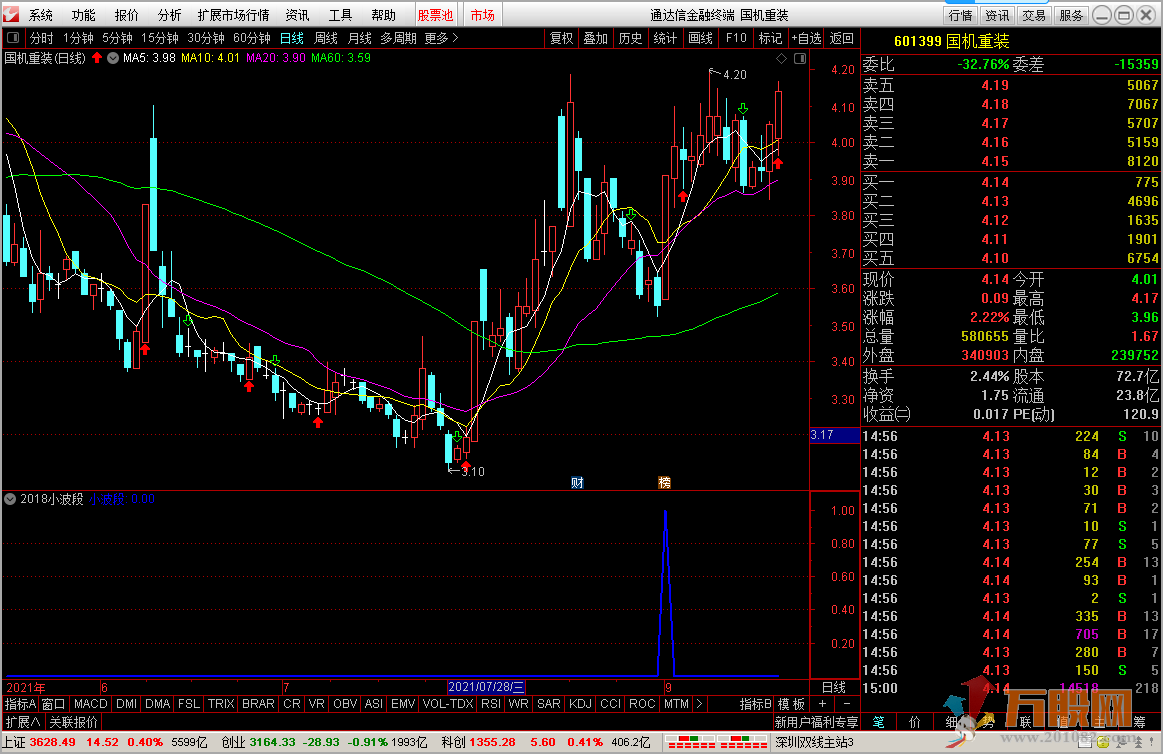The image size is (1163, 754).
Task: Select the 60分钟 period
Action: coord(251,38)
